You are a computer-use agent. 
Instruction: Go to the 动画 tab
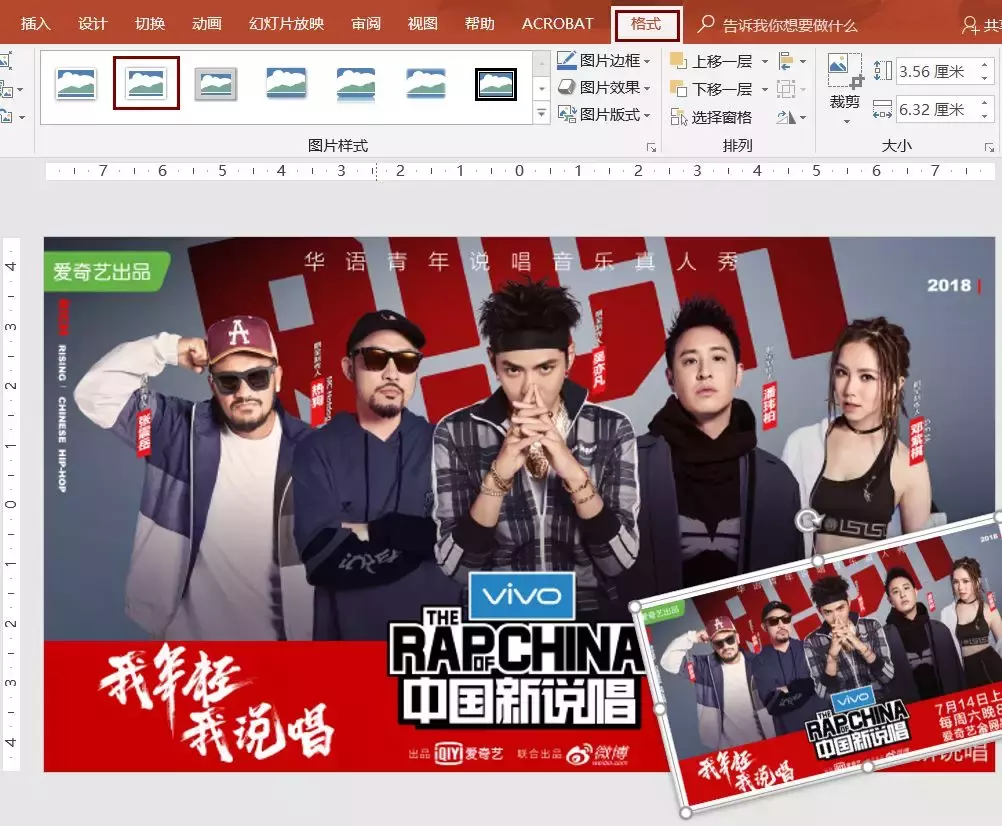pyautogui.click(x=207, y=24)
